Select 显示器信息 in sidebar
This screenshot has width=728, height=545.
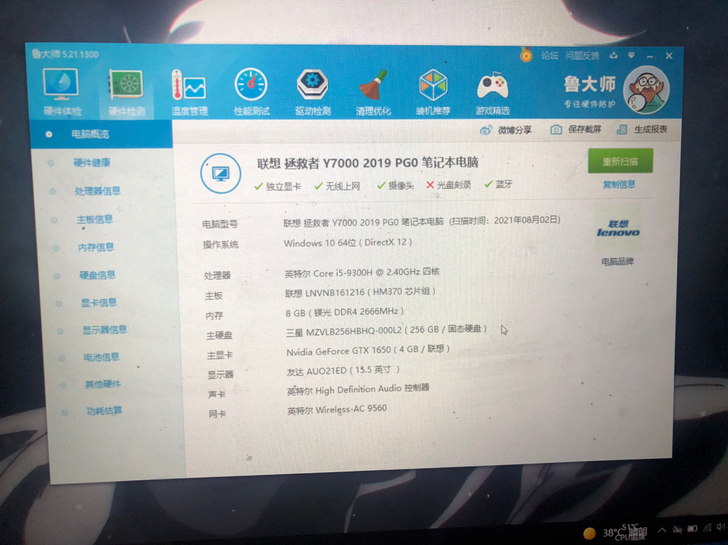point(105,330)
